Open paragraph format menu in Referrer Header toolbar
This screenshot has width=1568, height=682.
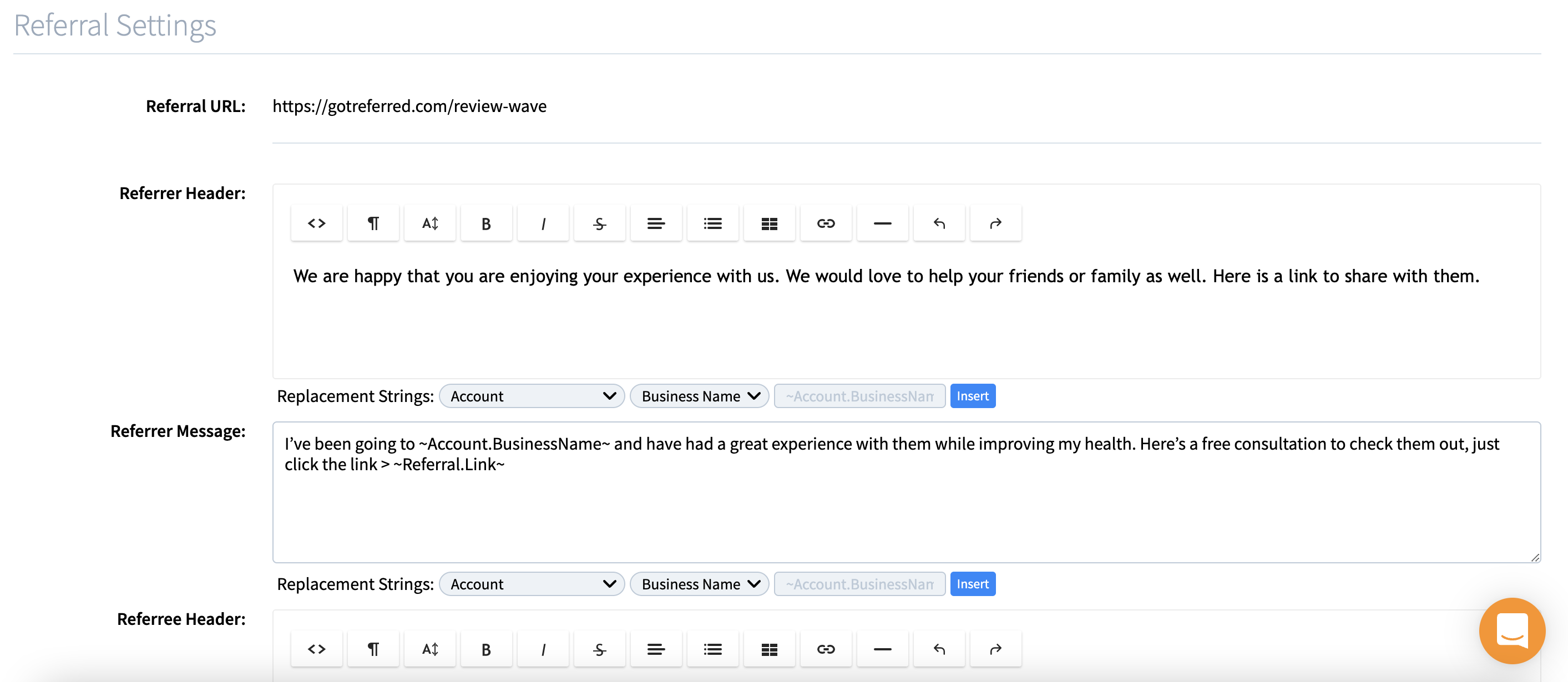point(373,223)
